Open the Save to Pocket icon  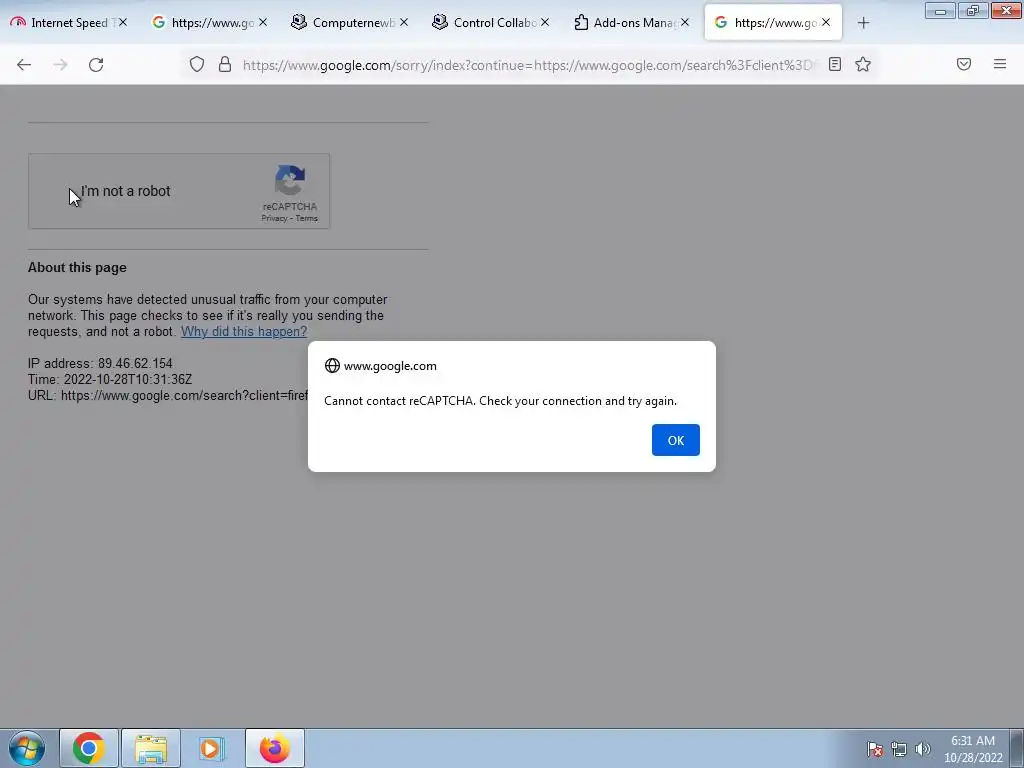[x=964, y=64]
